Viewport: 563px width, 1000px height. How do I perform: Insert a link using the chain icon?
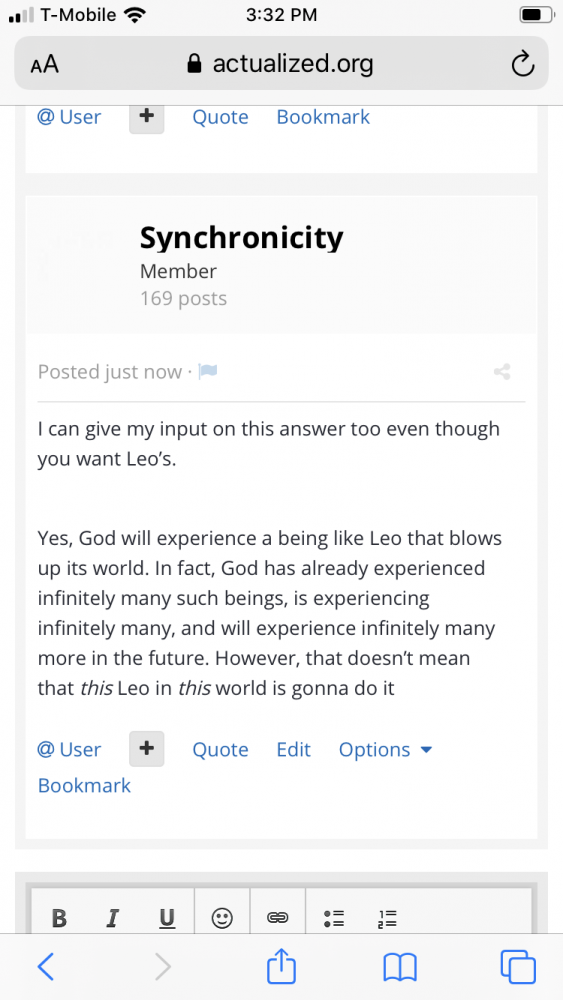(x=277, y=918)
